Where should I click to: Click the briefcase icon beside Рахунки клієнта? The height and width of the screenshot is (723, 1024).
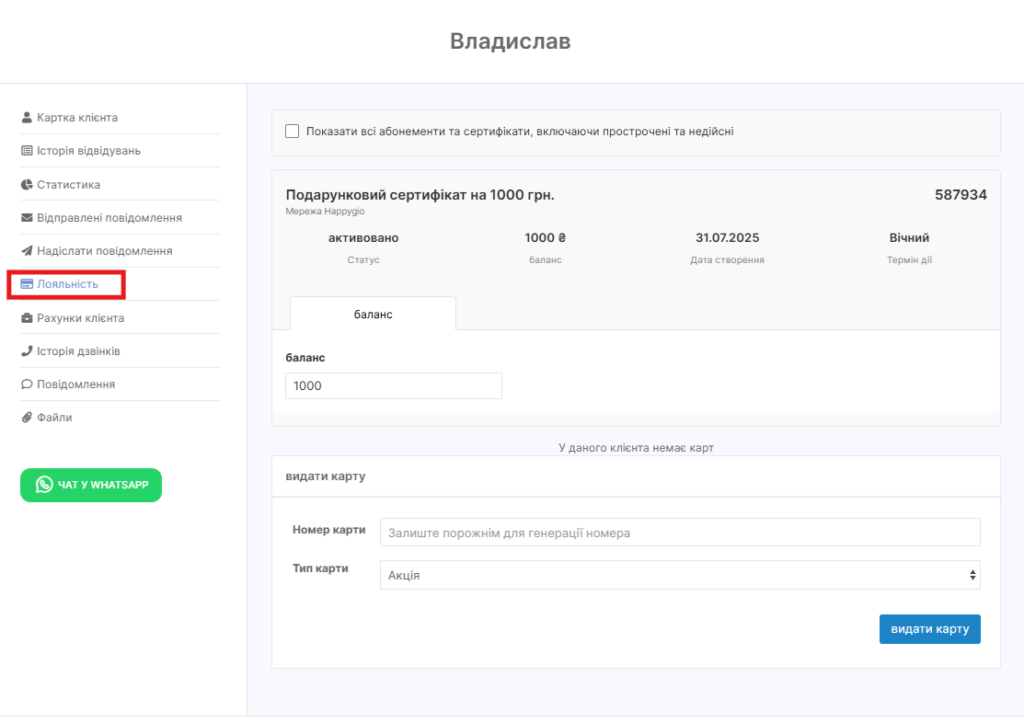pyautogui.click(x=27, y=318)
